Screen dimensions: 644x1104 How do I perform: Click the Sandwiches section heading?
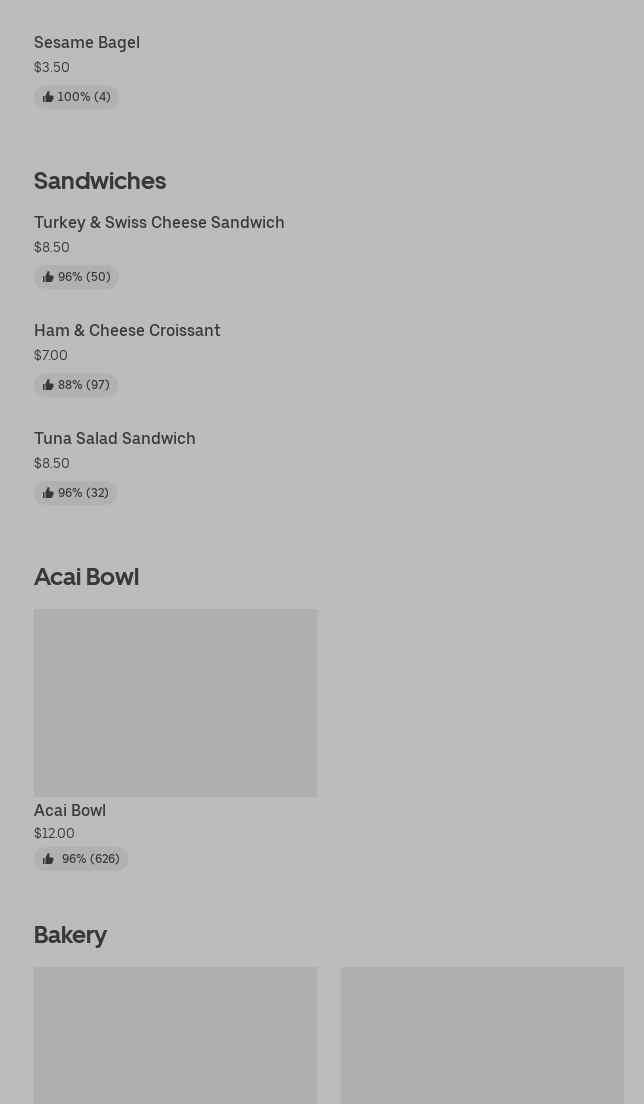coord(100,181)
